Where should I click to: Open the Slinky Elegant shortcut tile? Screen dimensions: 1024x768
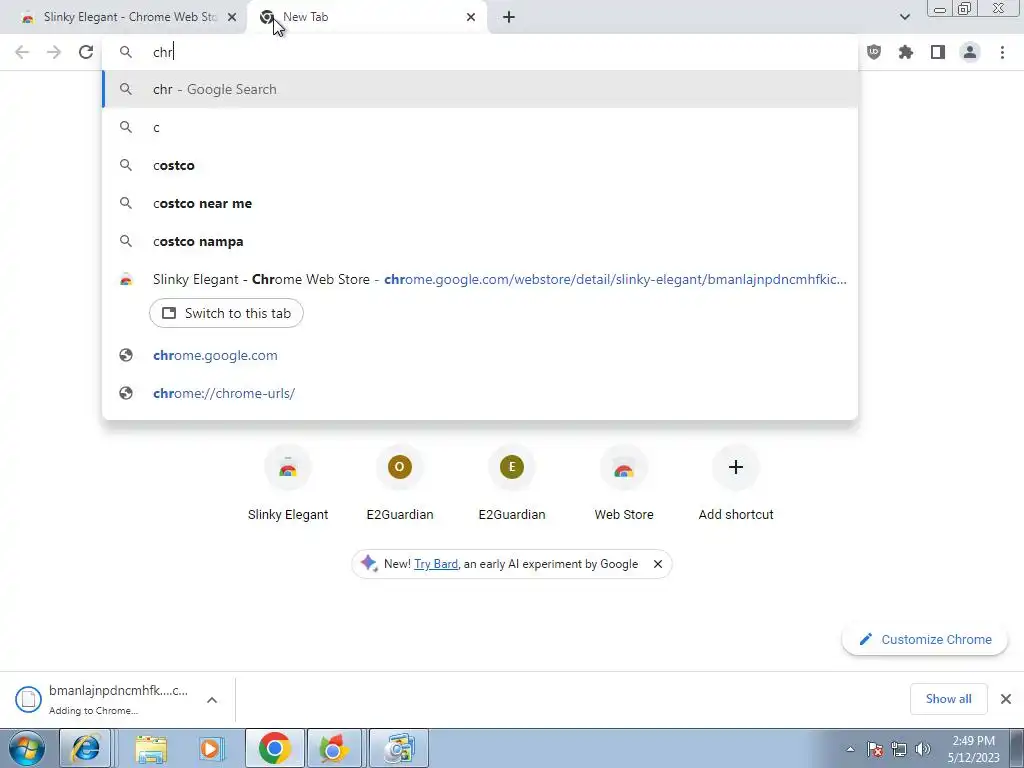point(288,484)
